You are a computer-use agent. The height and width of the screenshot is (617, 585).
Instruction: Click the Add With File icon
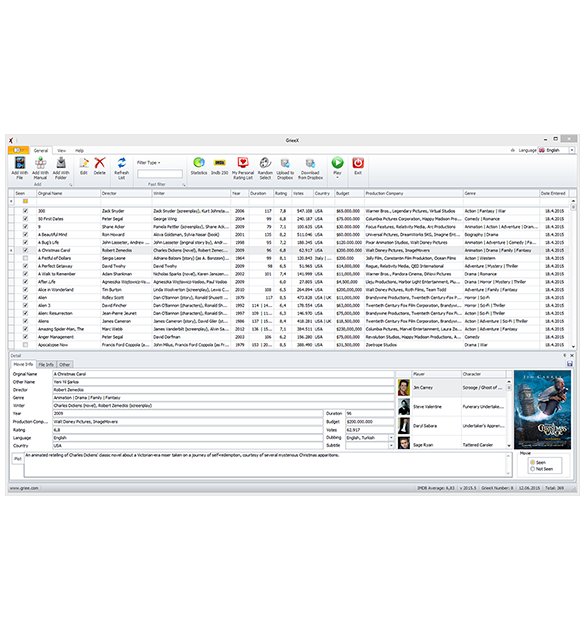point(20,163)
